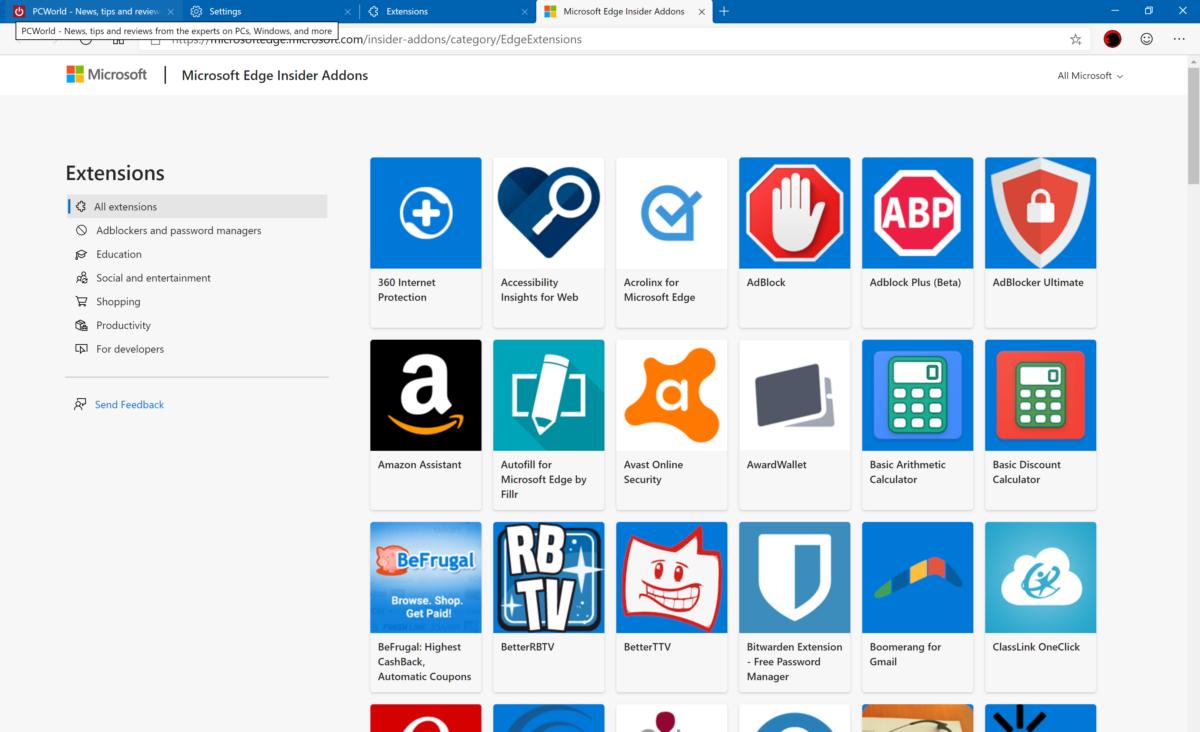Click the 'BetterTTV' title text
The height and width of the screenshot is (732, 1200).
647,647
